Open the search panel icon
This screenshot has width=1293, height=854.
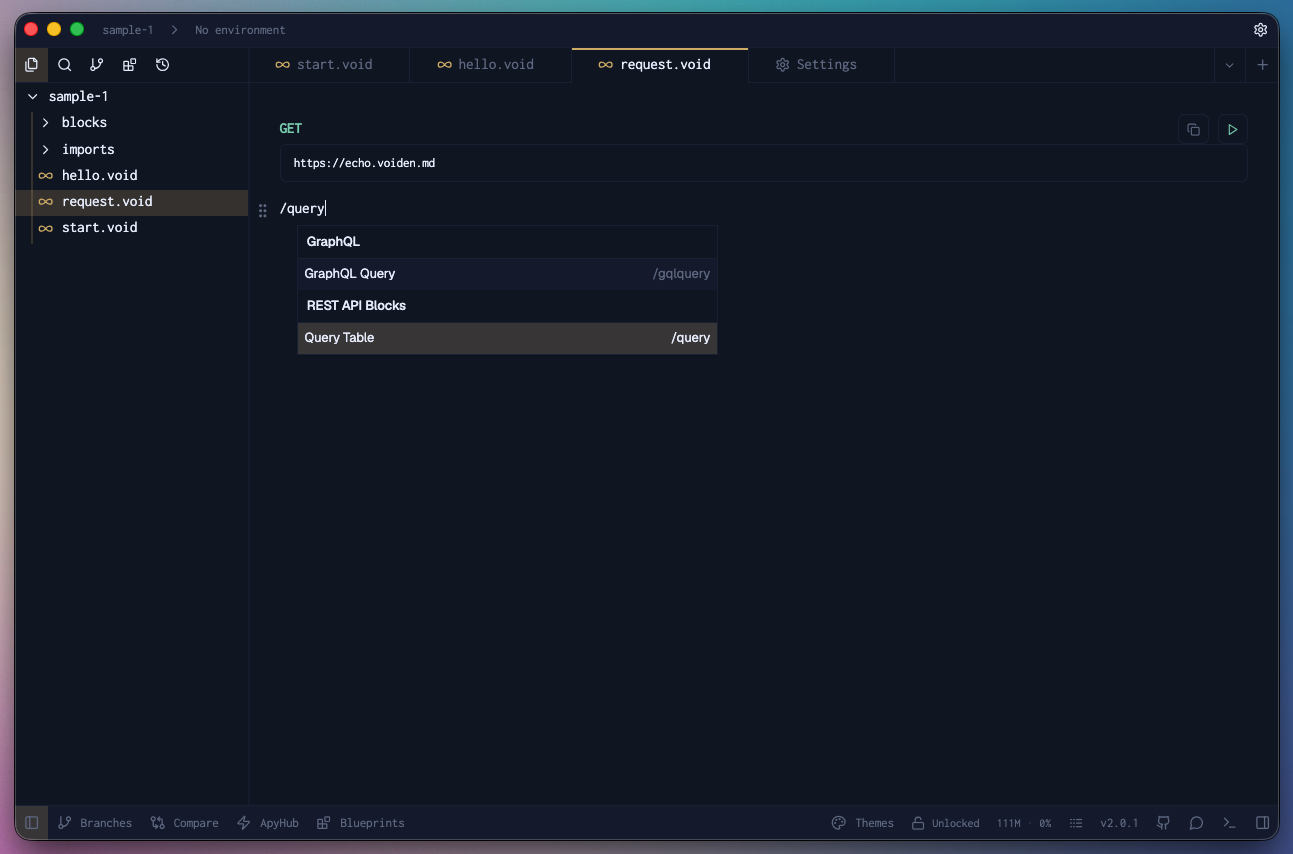coord(65,65)
